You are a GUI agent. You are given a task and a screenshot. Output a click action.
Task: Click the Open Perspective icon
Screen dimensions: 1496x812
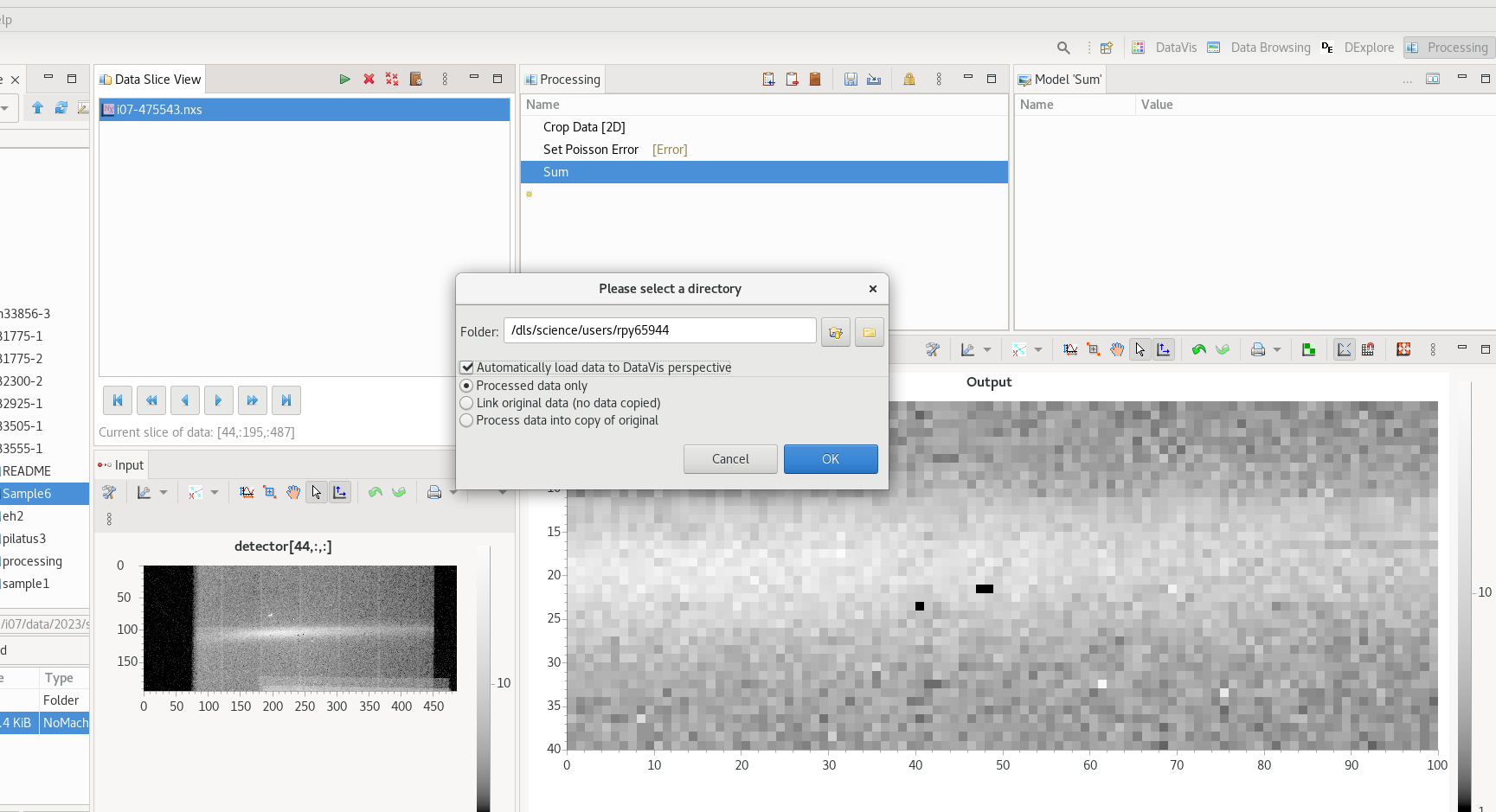1106,48
